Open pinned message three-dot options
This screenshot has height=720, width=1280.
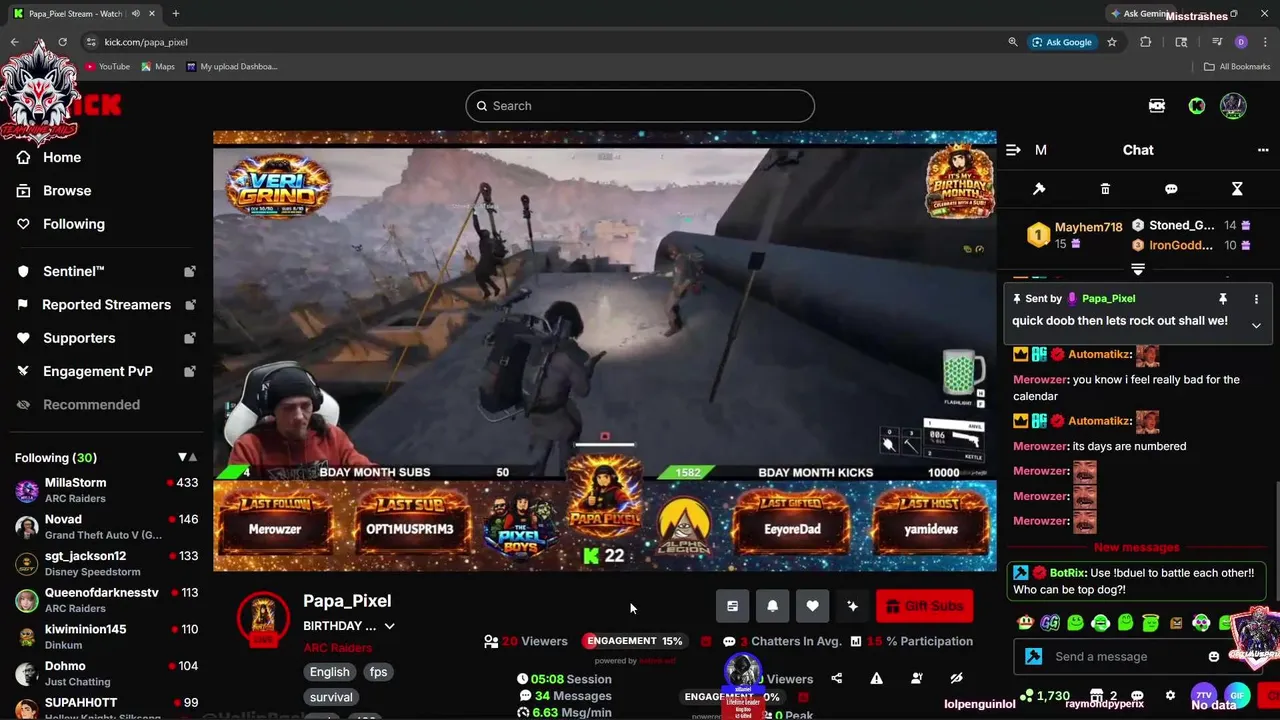click(1256, 299)
